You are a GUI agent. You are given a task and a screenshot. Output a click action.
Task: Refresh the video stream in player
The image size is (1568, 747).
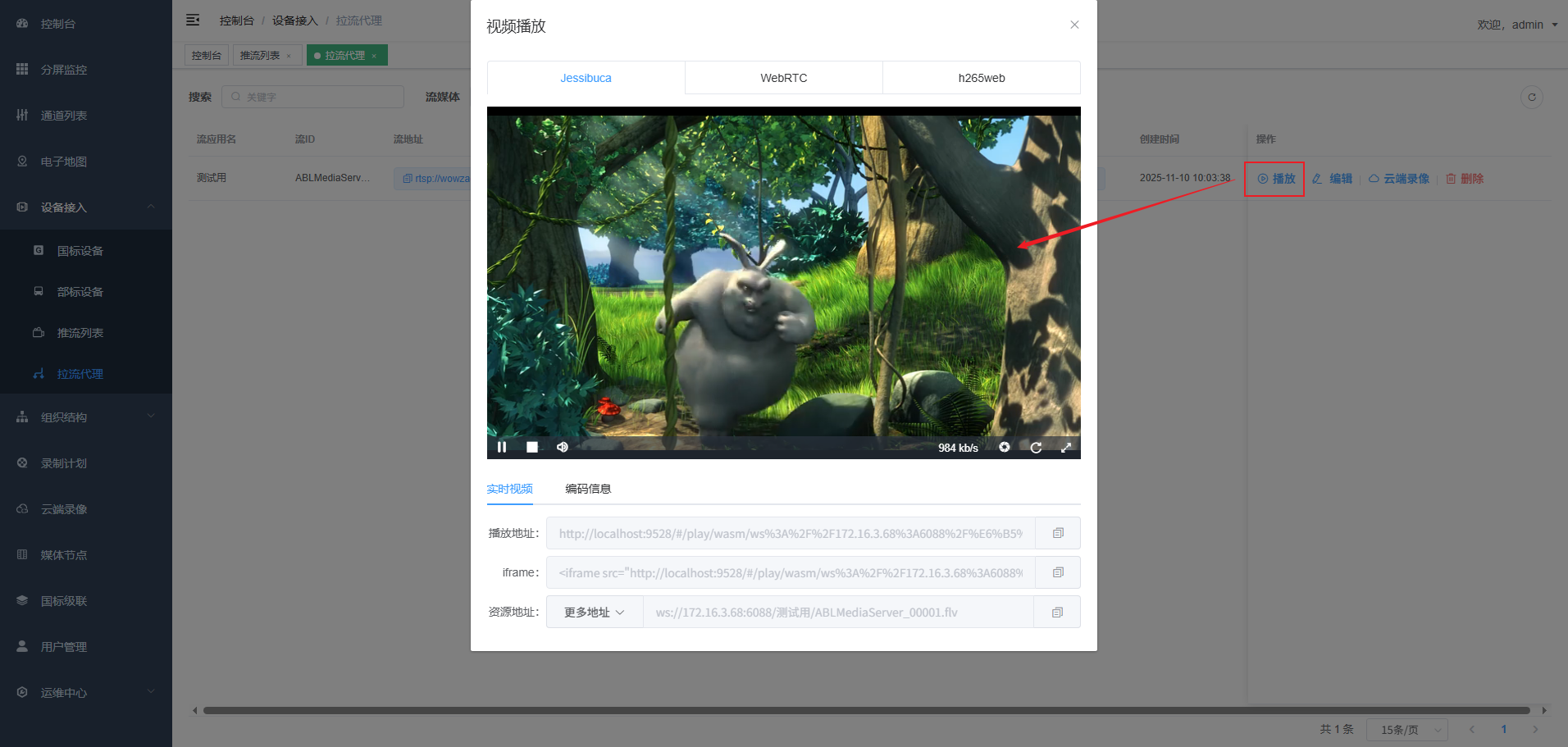tap(1036, 447)
